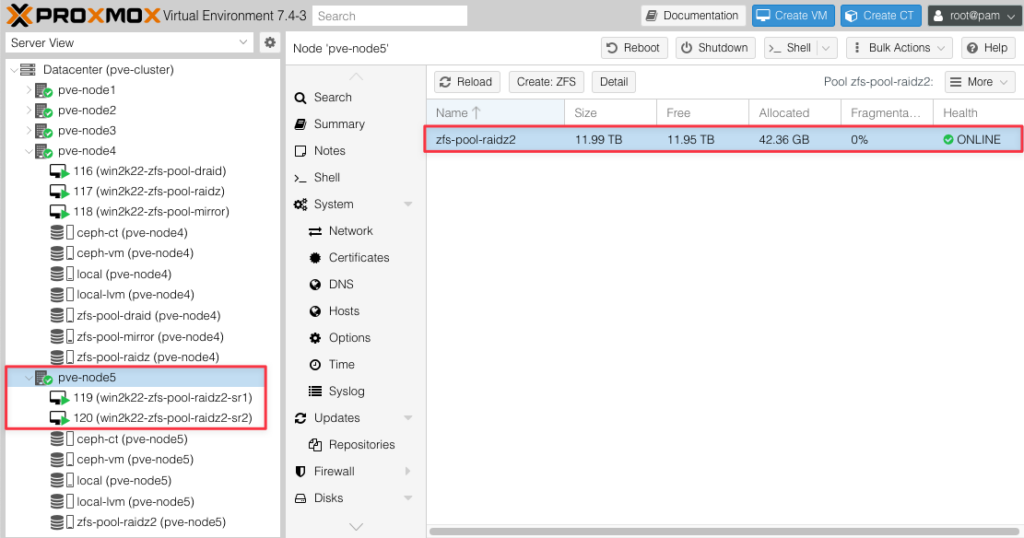Click the Create CT button

click(881, 16)
